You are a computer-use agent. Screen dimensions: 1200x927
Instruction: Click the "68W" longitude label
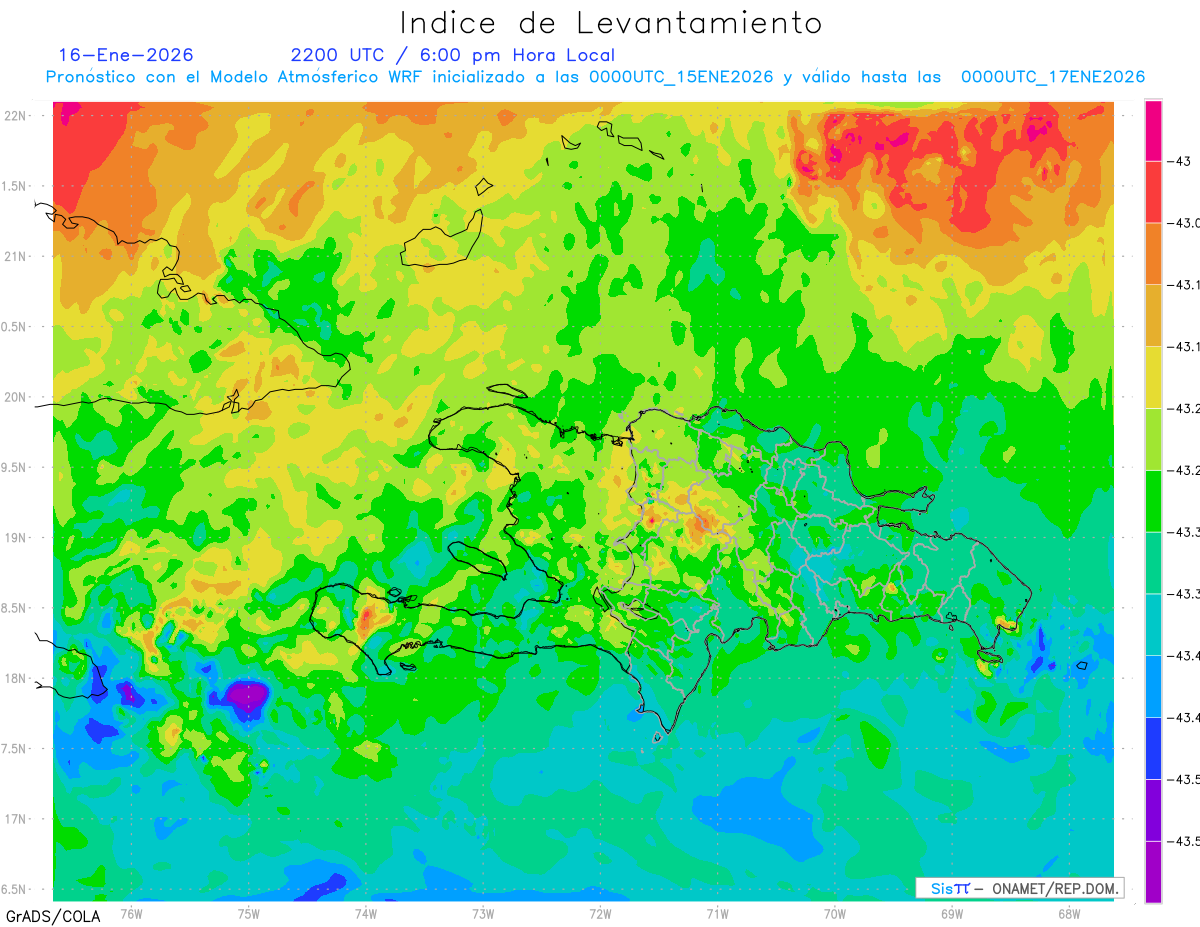click(x=1069, y=913)
